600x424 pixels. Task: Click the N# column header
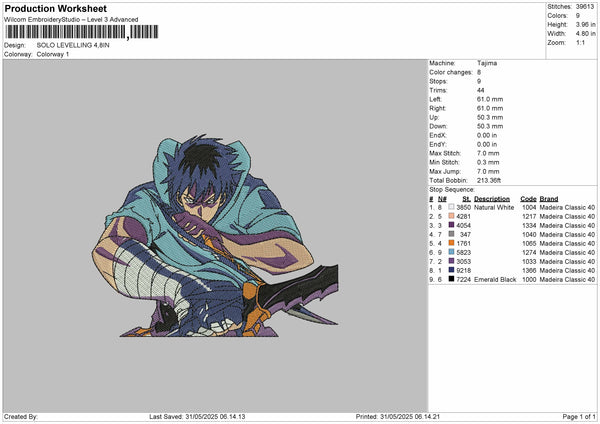pyautogui.click(x=442, y=199)
